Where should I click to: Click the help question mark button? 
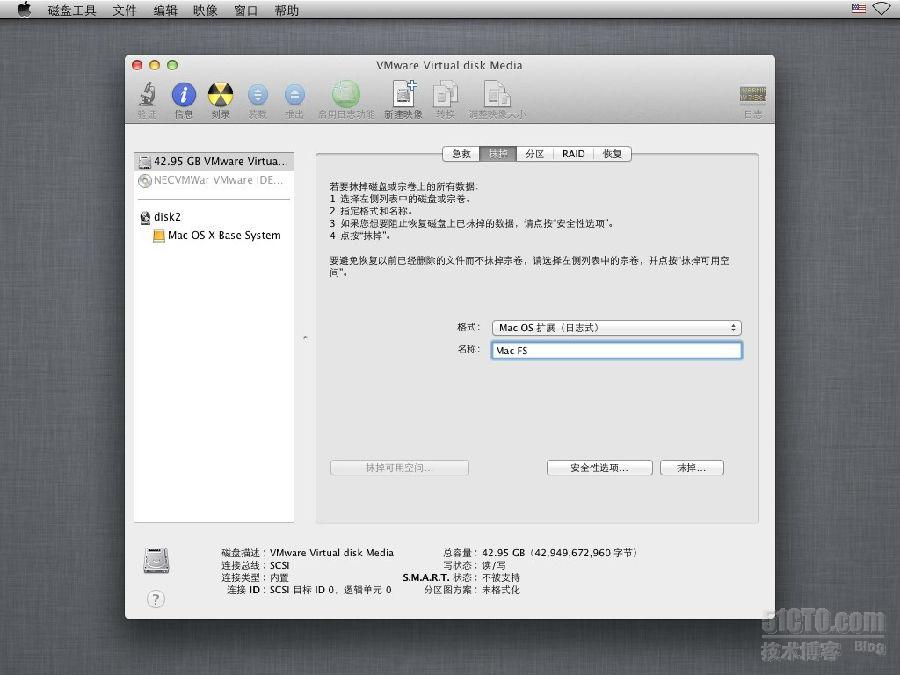click(x=156, y=599)
